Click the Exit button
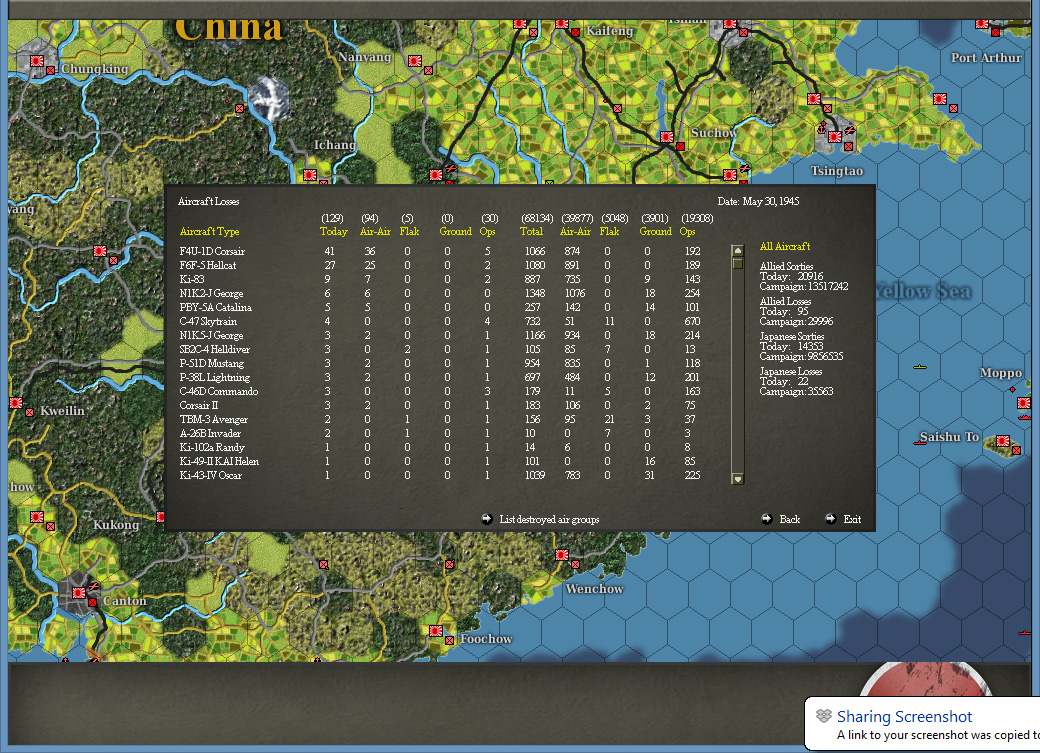Image resolution: width=1040 pixels, height=753 pixels. click(852, 519)
